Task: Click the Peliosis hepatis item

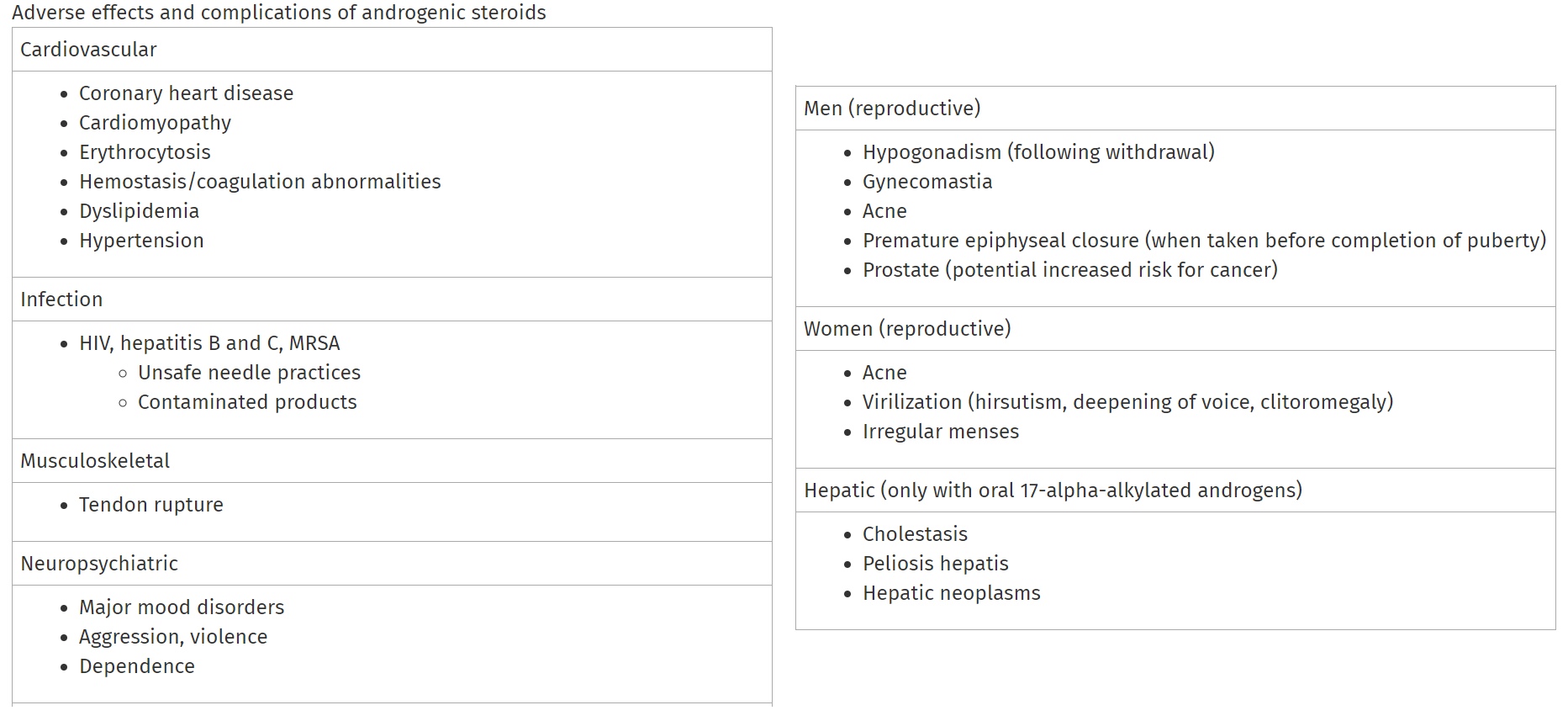Action: (x=935, y=564)
